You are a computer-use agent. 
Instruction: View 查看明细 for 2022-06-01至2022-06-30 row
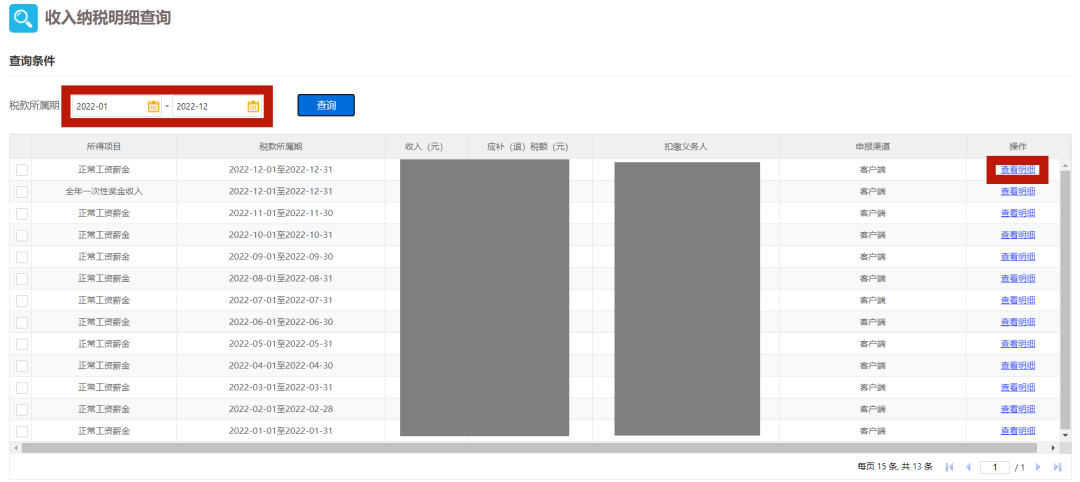click(x=1018, y=322)
